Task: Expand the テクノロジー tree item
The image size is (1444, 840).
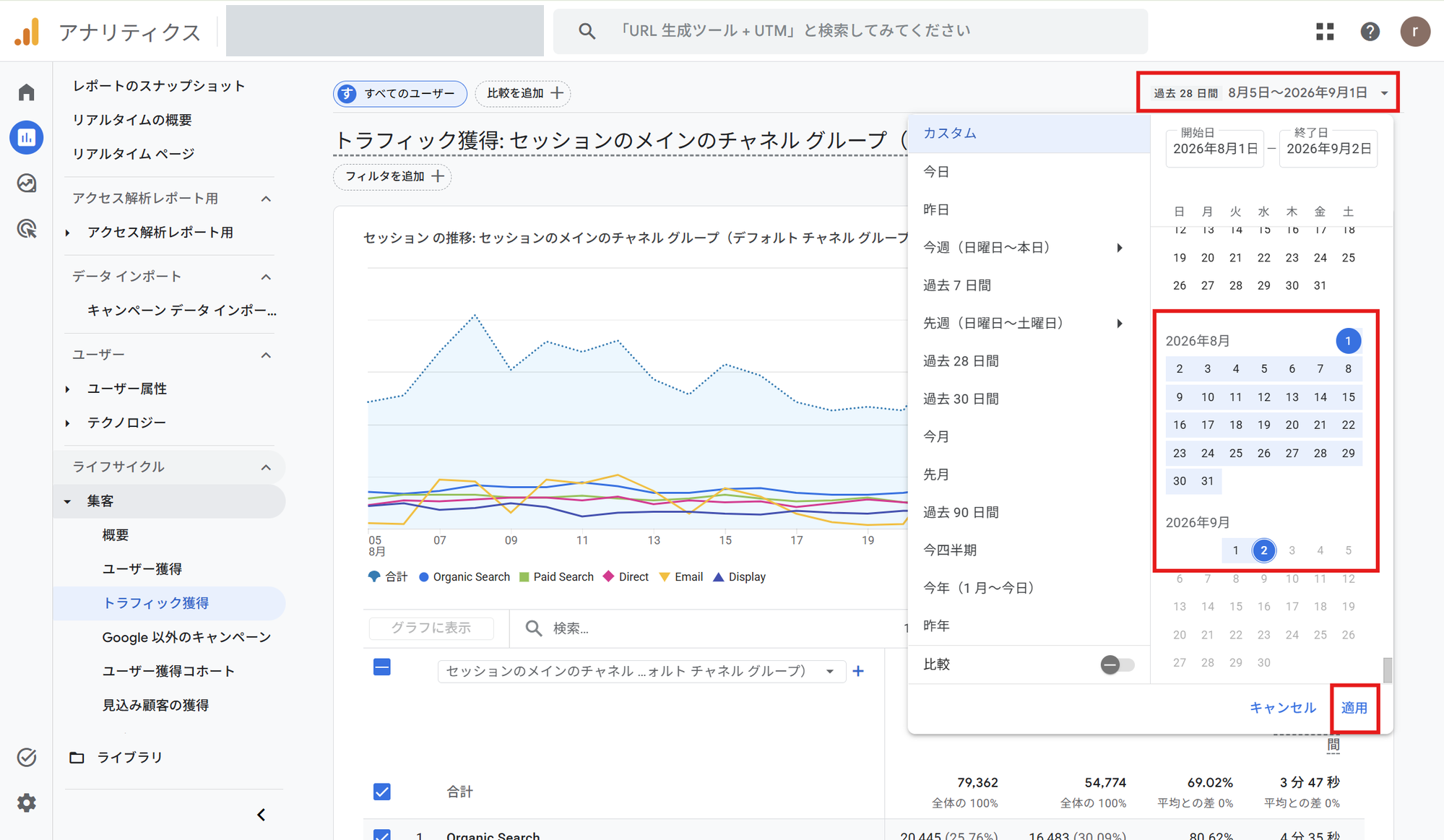Action: coord(67,423)
